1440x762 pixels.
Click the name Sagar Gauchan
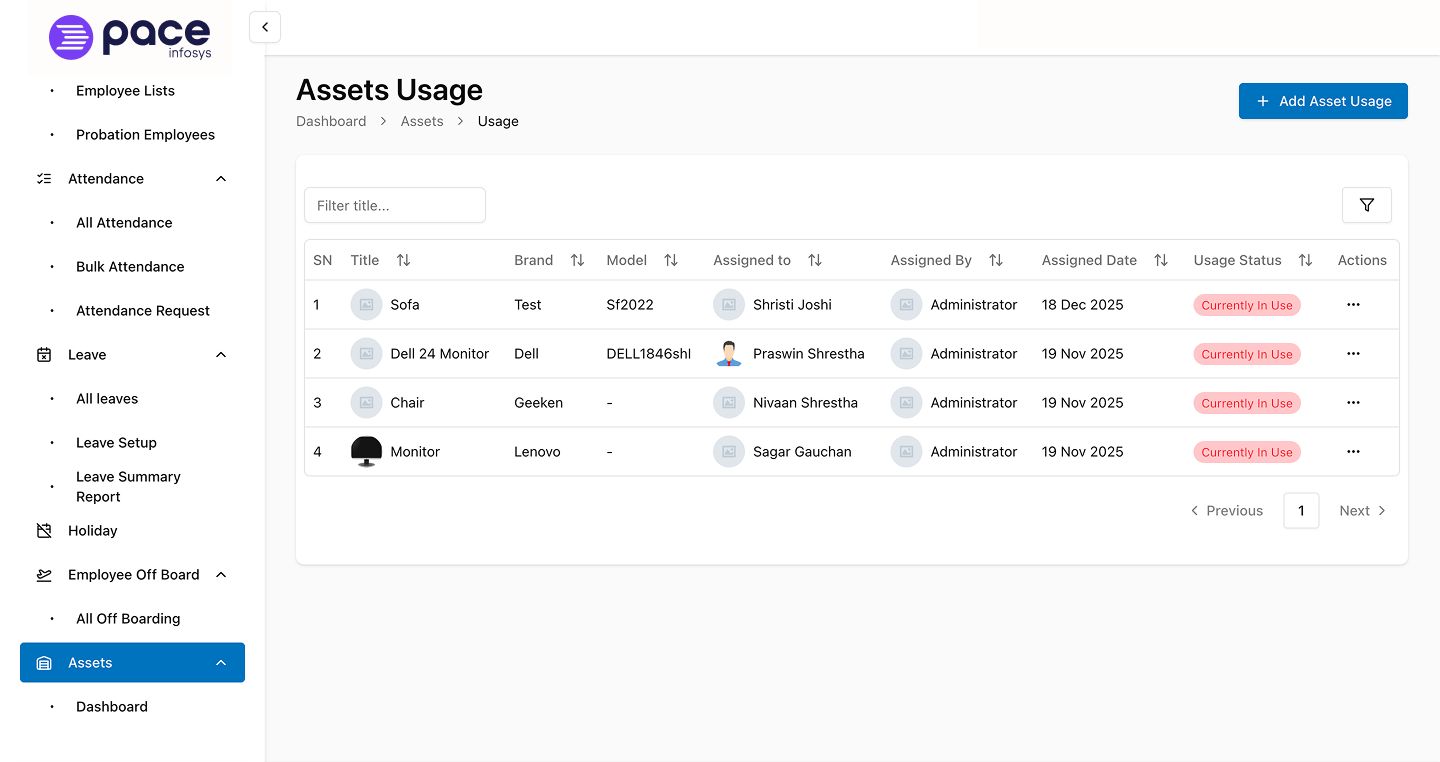pos(802,452)
